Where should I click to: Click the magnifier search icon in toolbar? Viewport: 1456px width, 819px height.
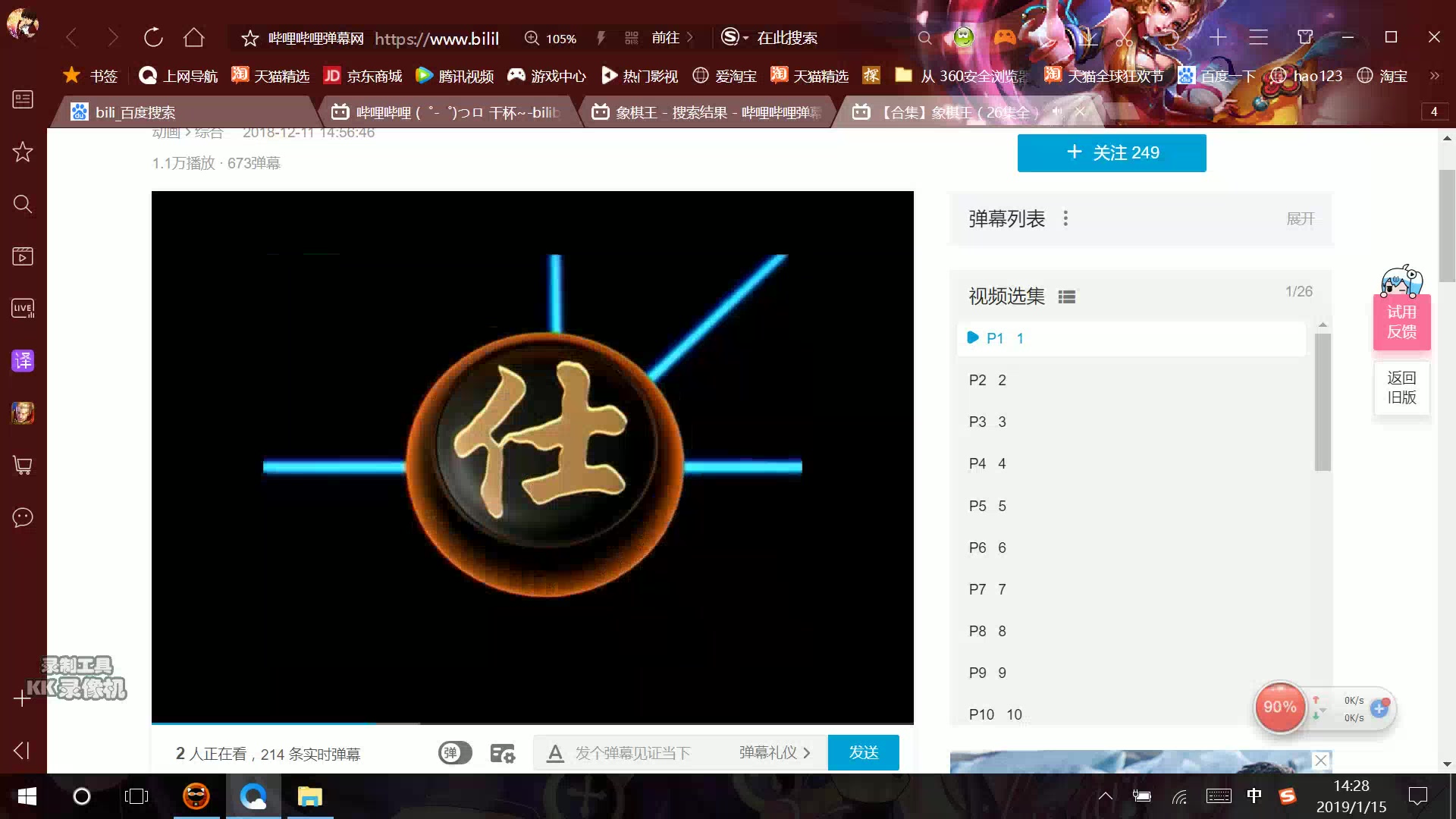(924, 37)
